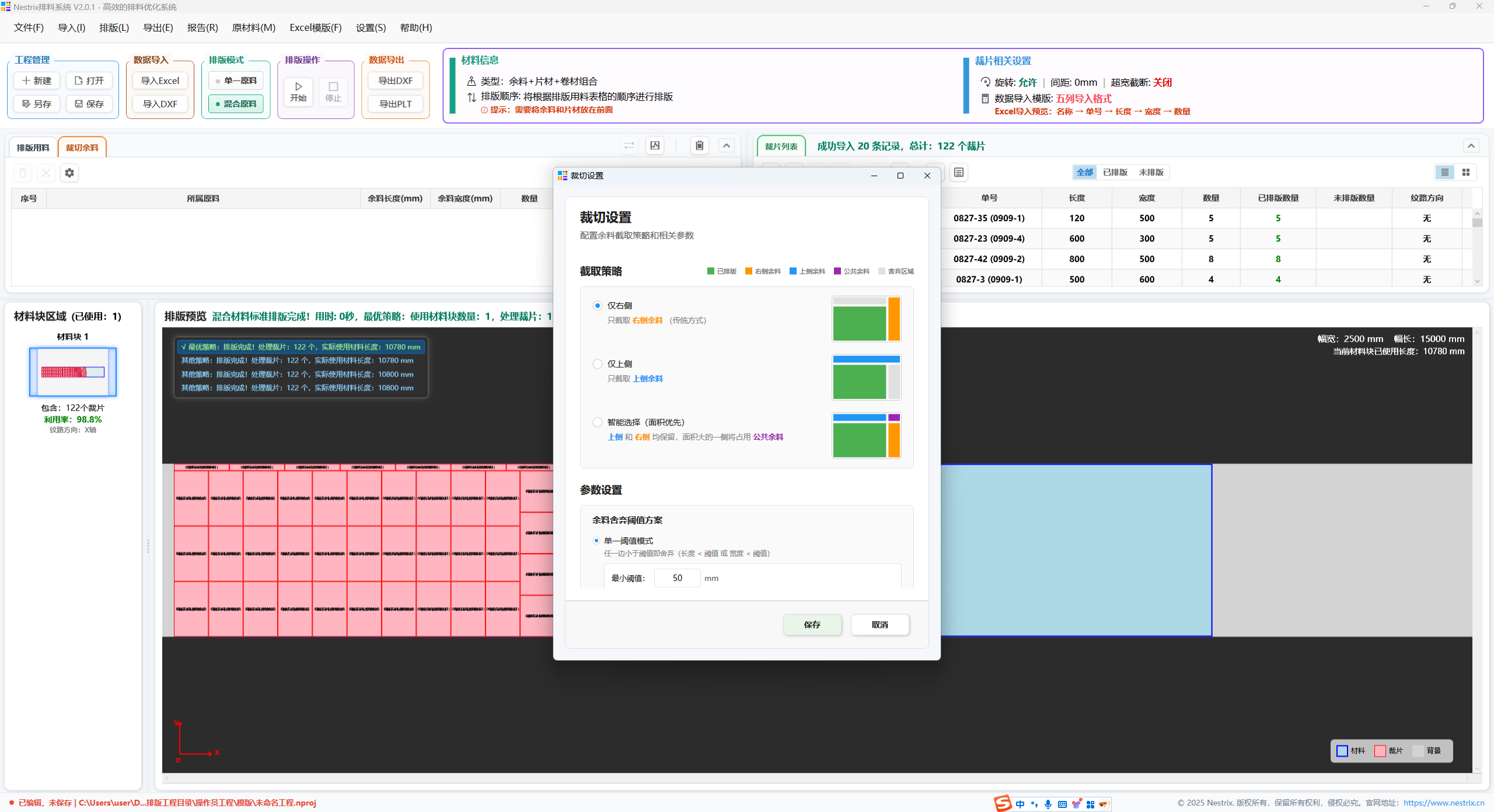
Task: Click the 最小阈值 input field
Action: [677, 578]
